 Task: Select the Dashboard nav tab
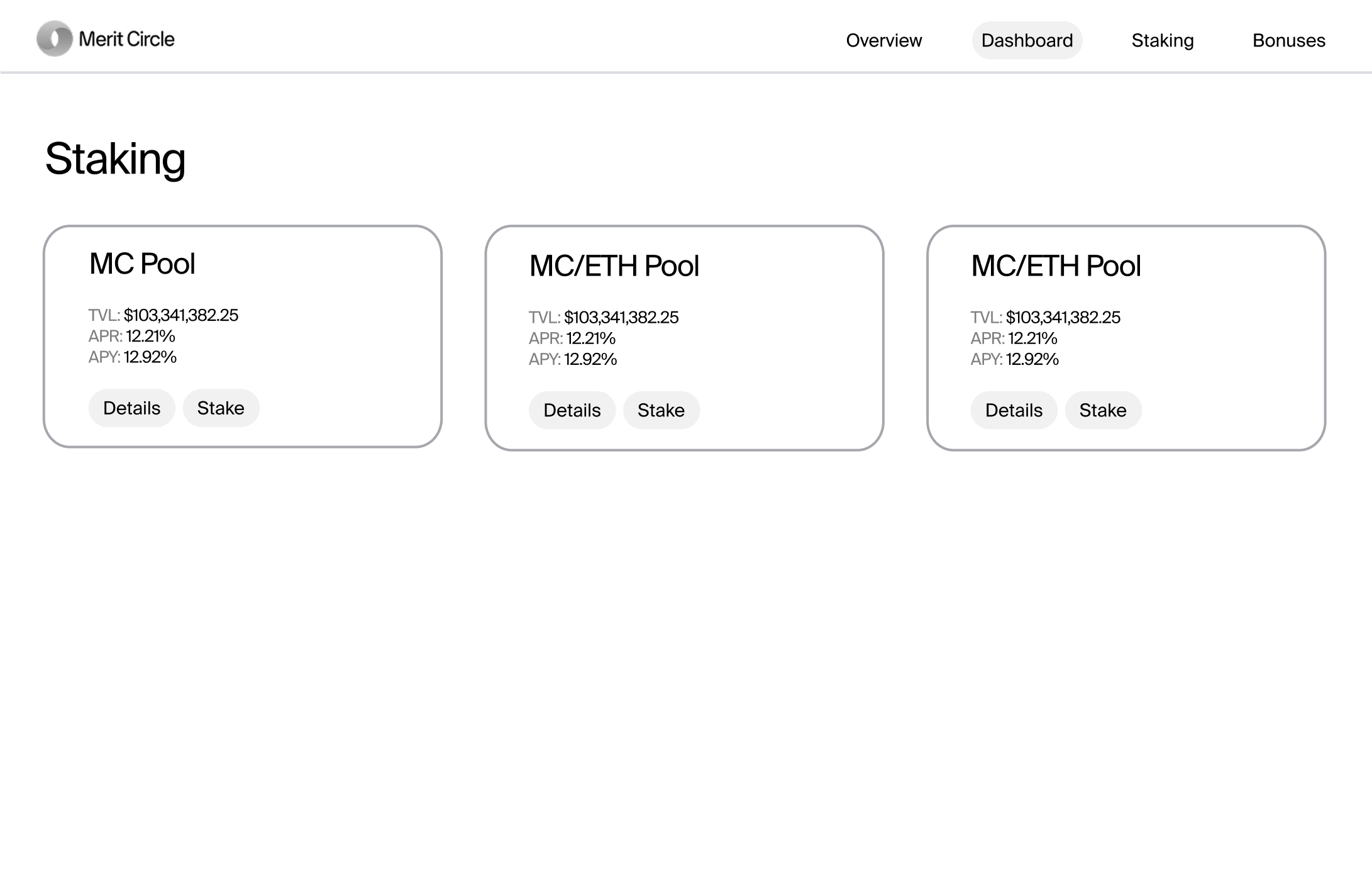point(1027,40)
